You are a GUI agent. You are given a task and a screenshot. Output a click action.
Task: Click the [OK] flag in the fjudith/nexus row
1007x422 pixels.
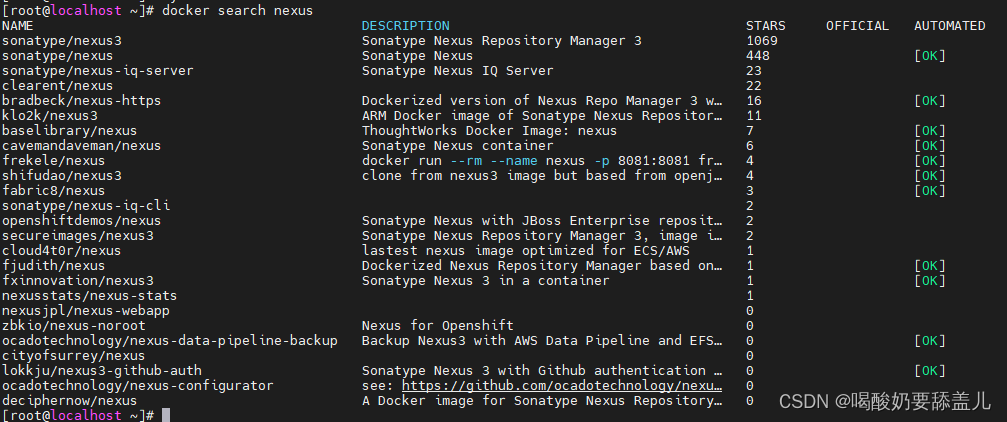[929, 265]
